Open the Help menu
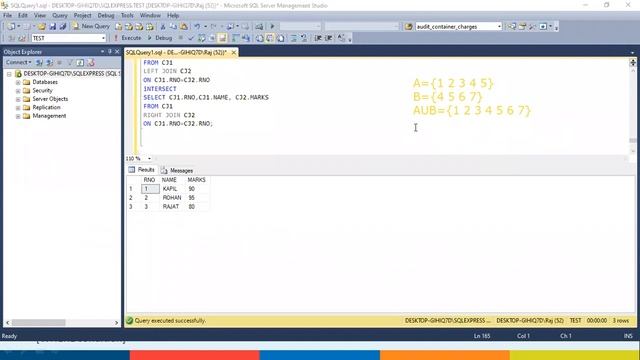 pos(173,16)
